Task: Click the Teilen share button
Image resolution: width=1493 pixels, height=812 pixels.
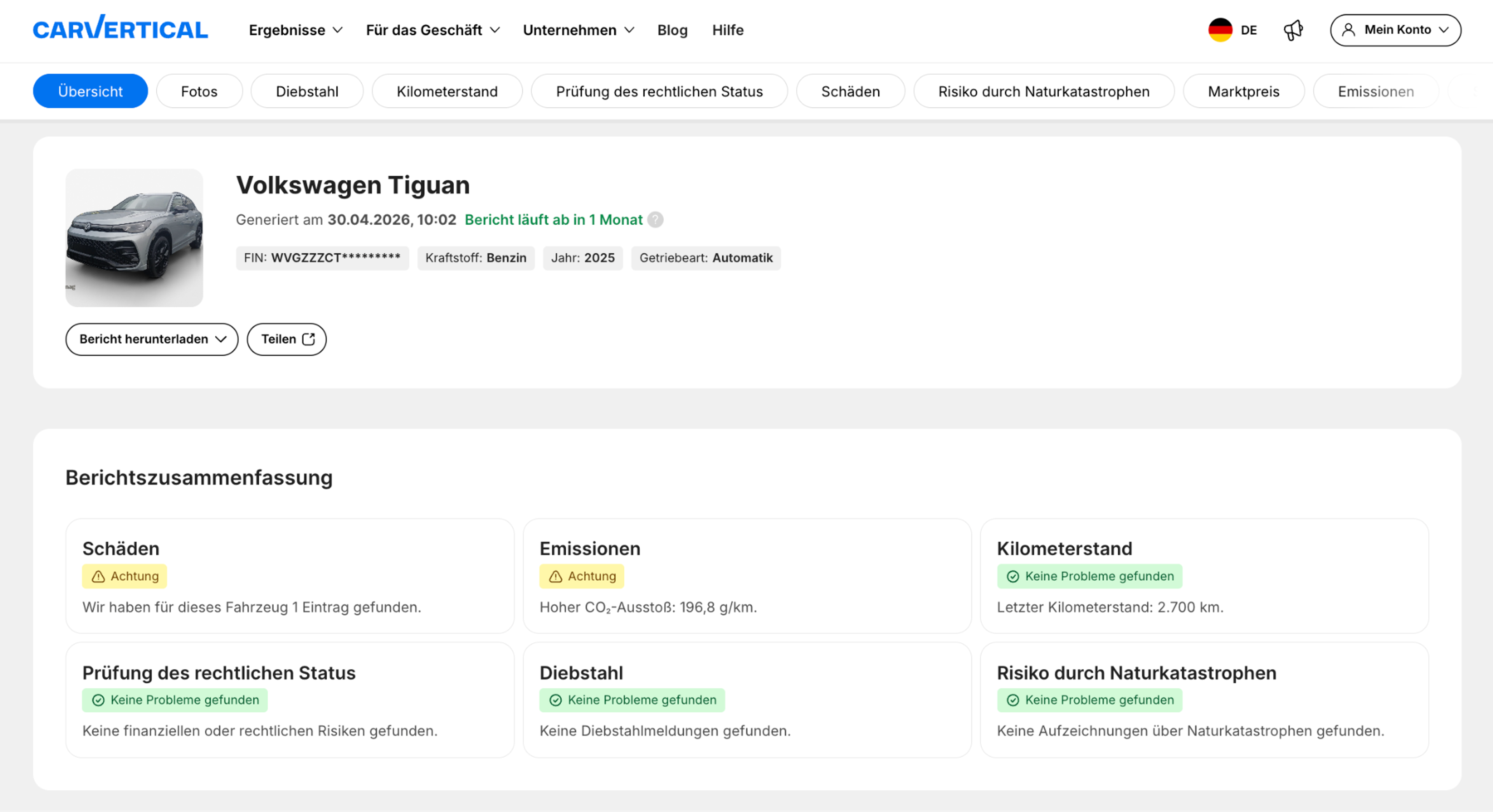Action: 287,339
